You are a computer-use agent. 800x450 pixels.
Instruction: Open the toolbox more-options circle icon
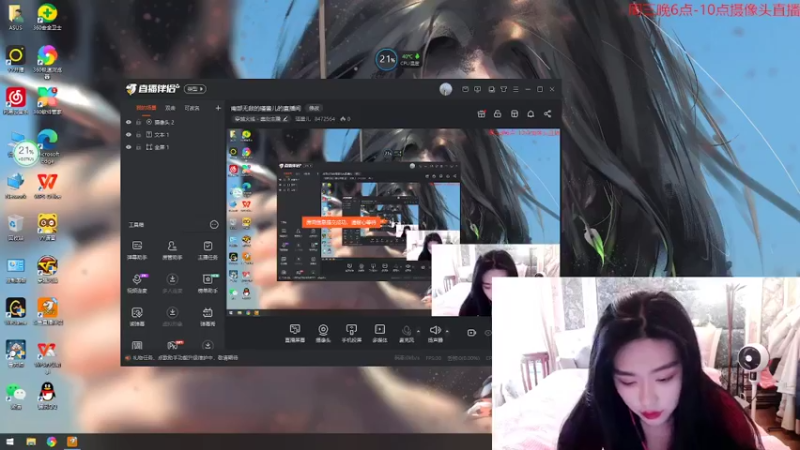(x=214, y=224)
